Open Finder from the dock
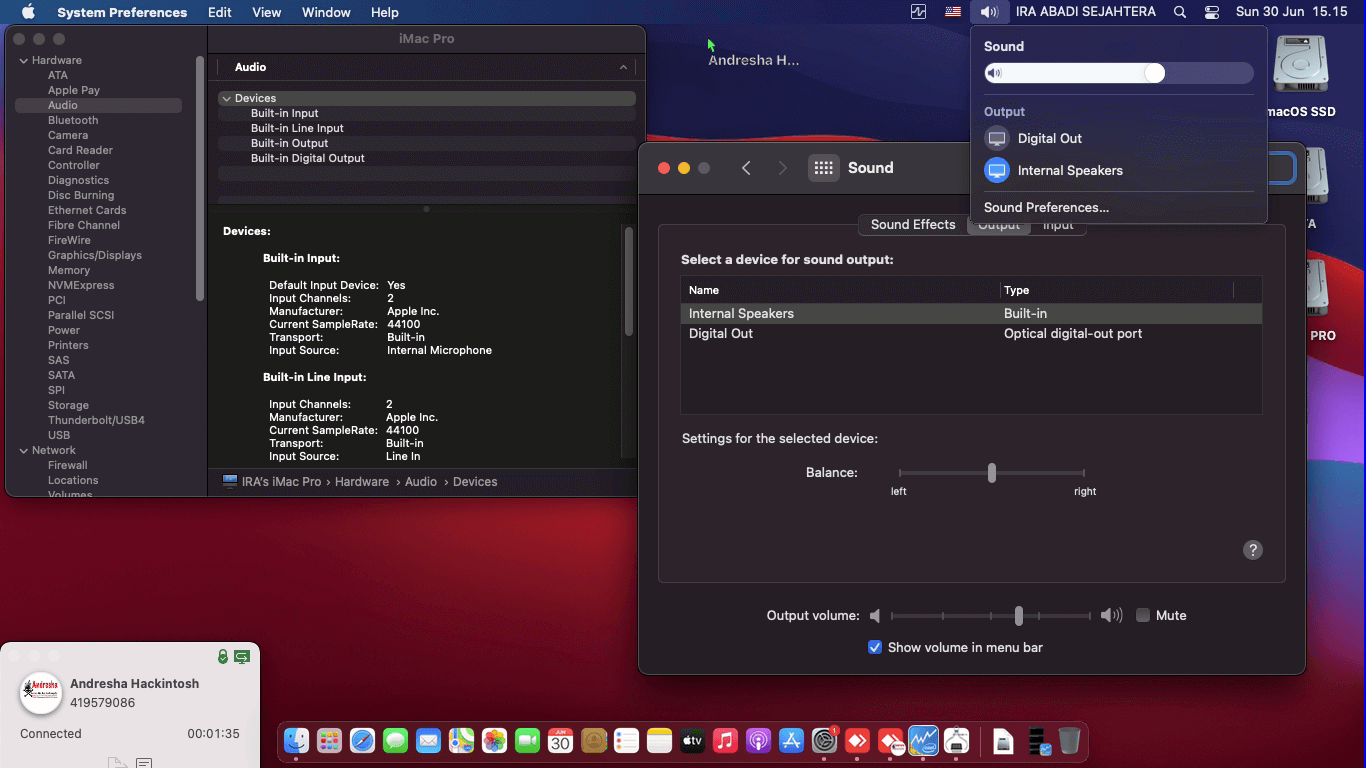 [296, 740]
